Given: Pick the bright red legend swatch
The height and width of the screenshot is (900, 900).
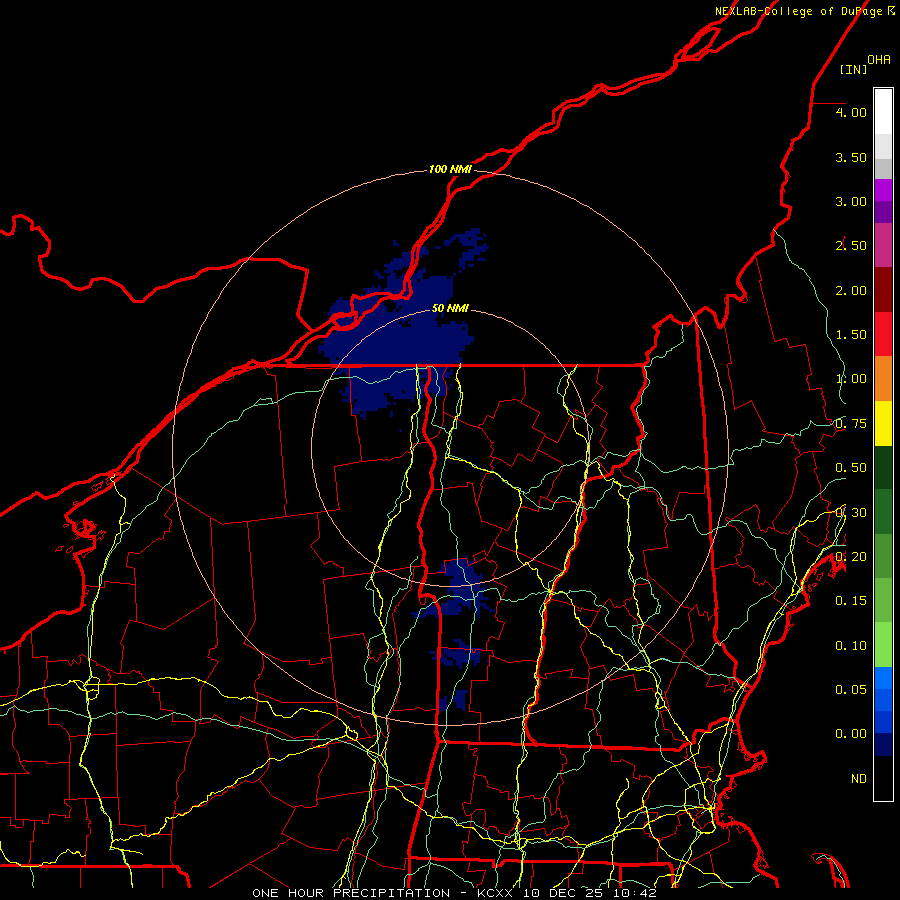Looking at the screenshot, I should coord(883,334).
